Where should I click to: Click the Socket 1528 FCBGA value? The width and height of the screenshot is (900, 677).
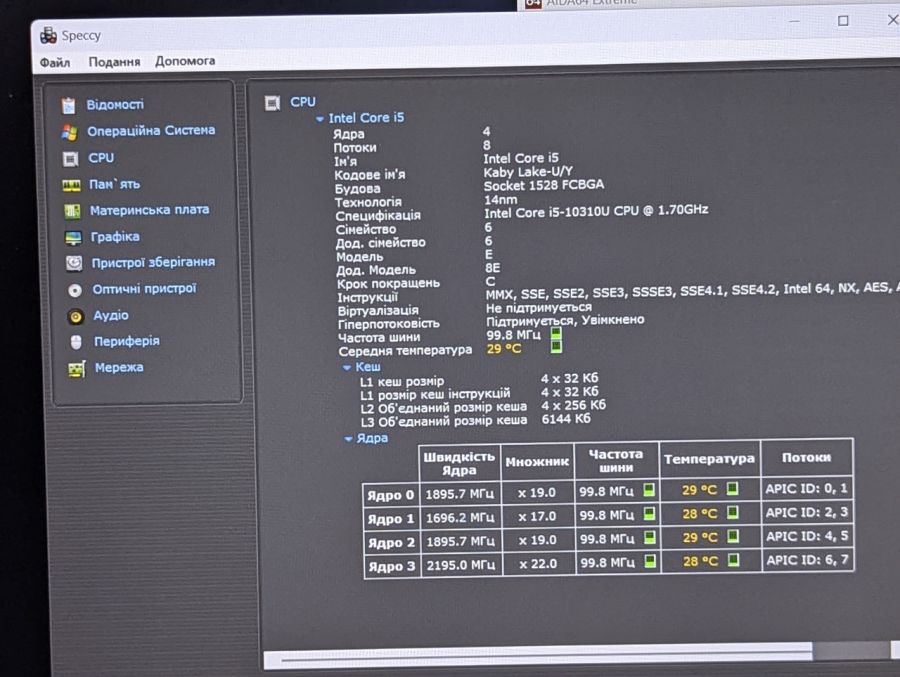[544, 185]
